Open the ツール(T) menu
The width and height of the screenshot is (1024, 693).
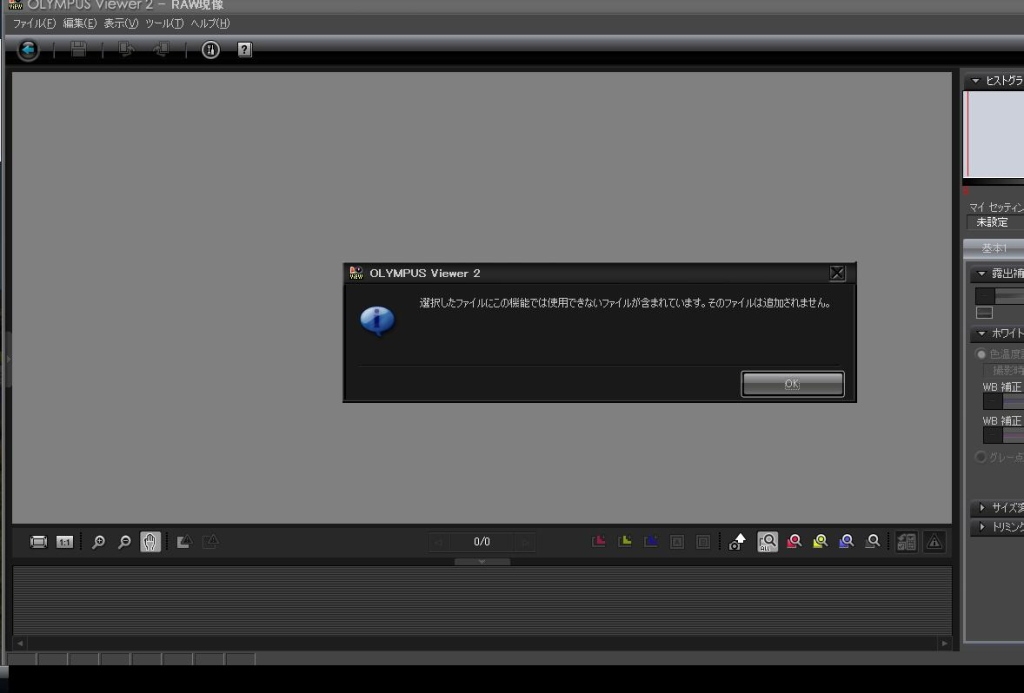pos(164,24)
